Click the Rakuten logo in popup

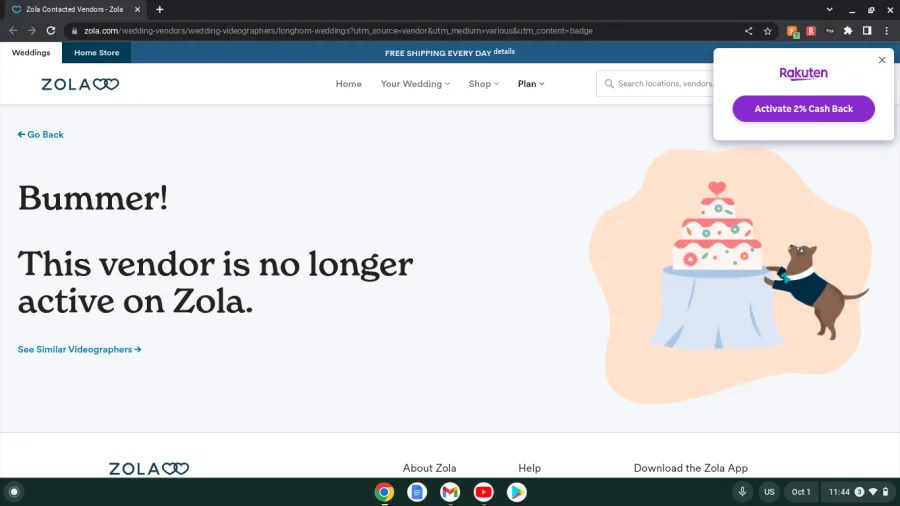pyautogui.click(x=803, y=73)
